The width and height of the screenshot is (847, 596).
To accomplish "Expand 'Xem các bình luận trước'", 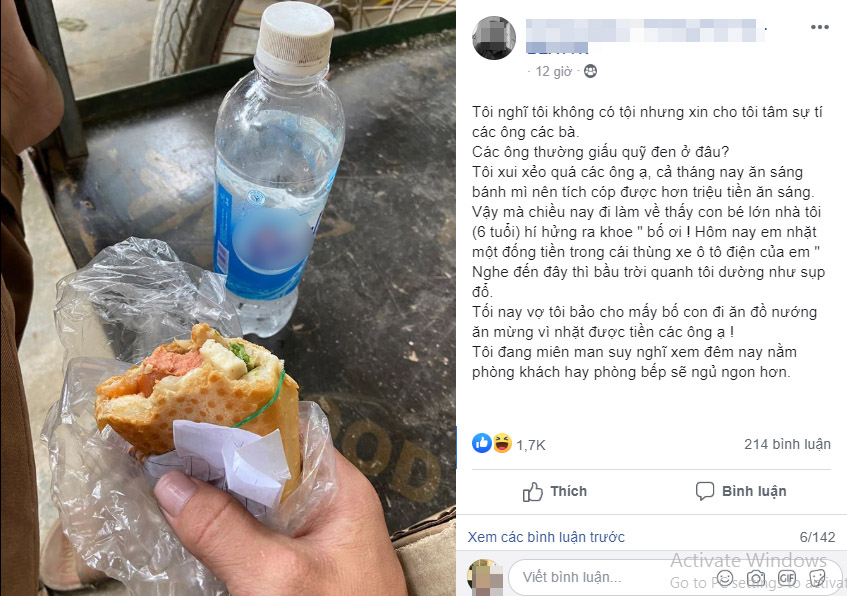I will pyautogui.click(x=546, y=537).
